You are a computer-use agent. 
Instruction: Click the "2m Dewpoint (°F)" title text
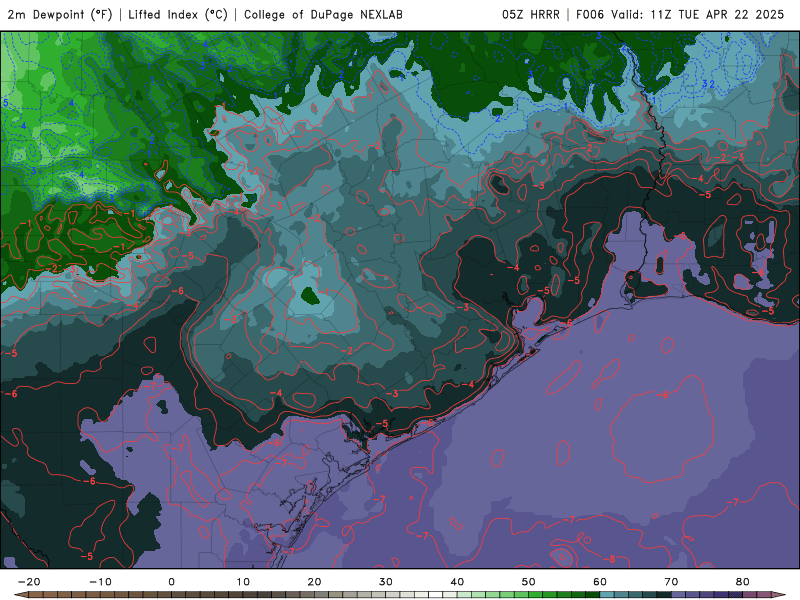[x=60, y=15]
